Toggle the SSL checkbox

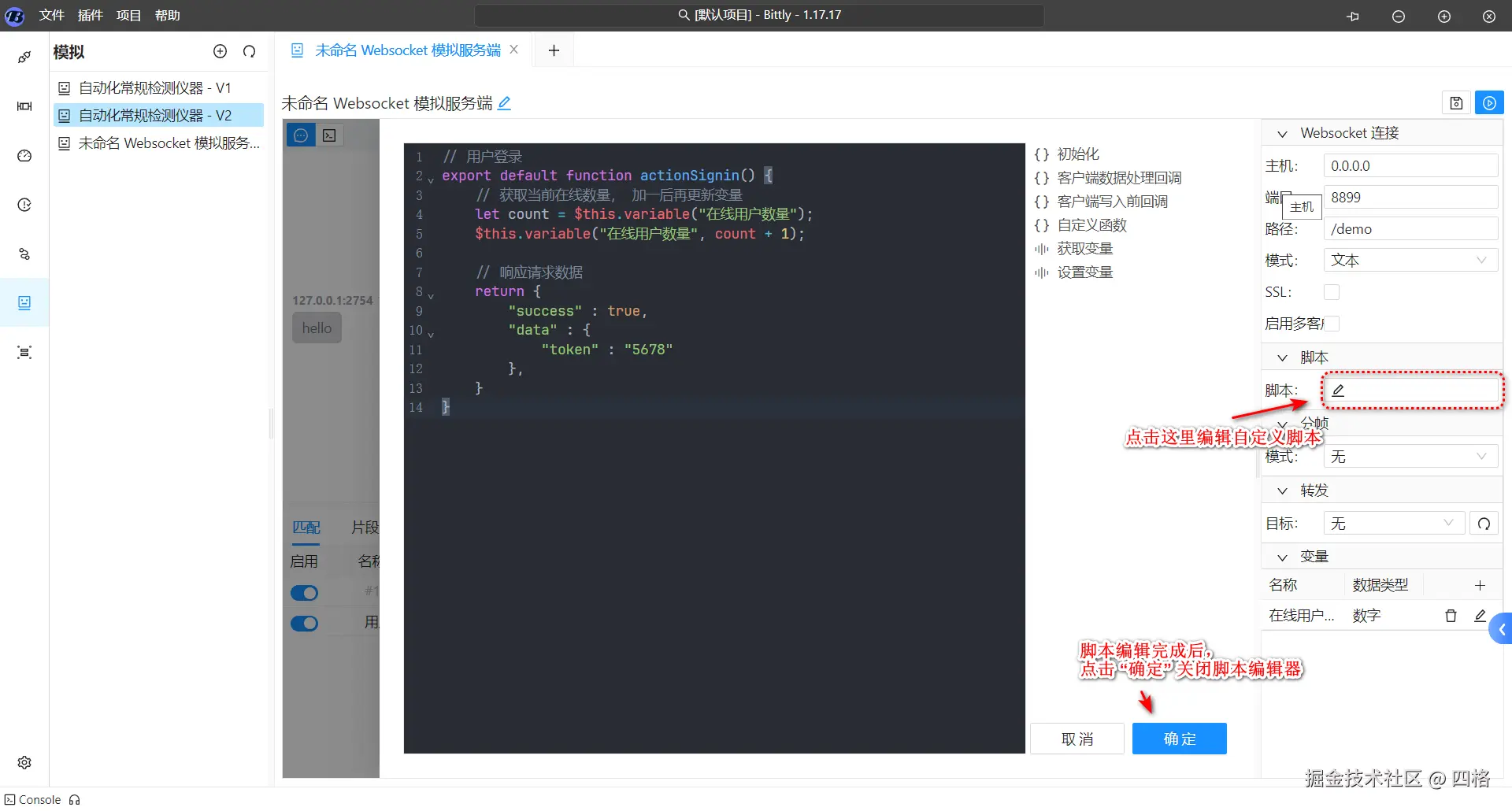tap(1332, 292)
